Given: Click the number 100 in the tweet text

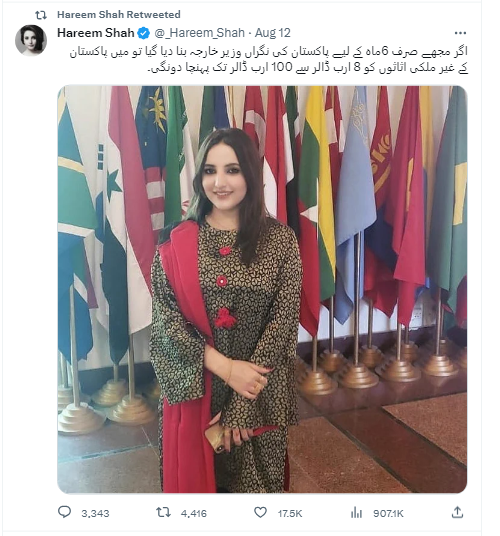Looking at the screenshot, I should pos(282,67).
